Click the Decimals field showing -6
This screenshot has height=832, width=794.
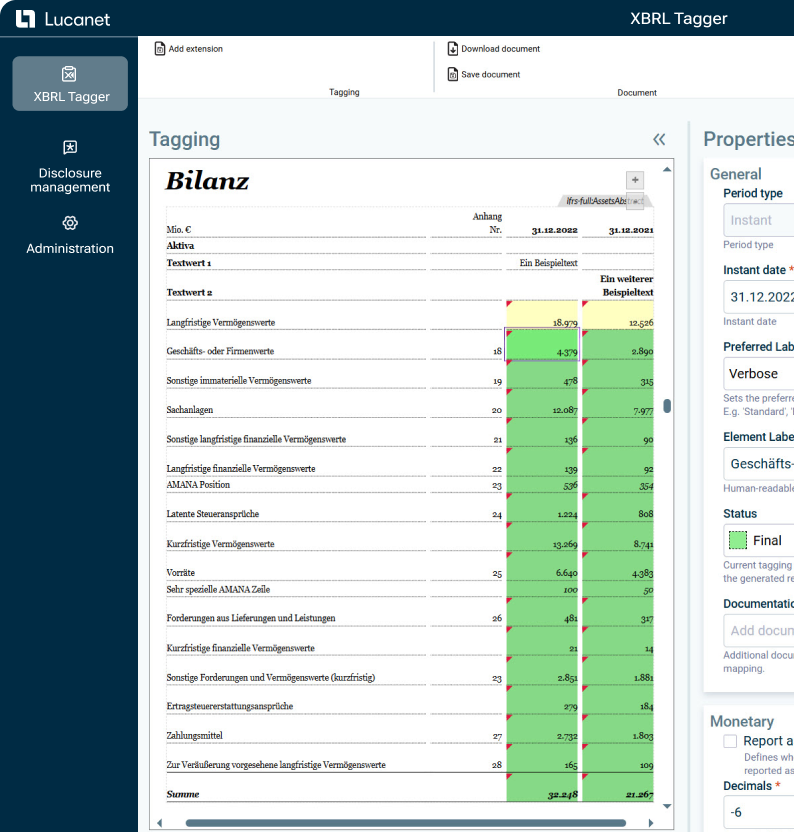click(760, 812)
